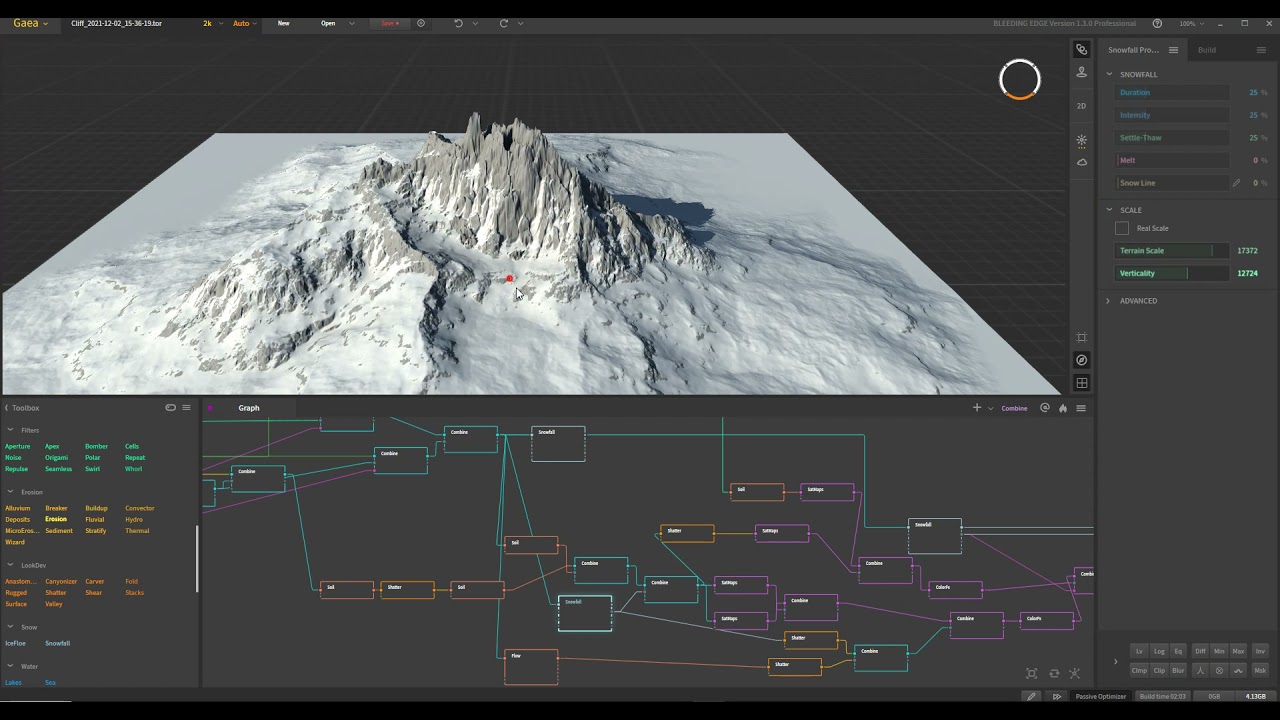Open the 2k resolution dropdown
Viewport: 1280px width, 720px height.
click(211, 23)
